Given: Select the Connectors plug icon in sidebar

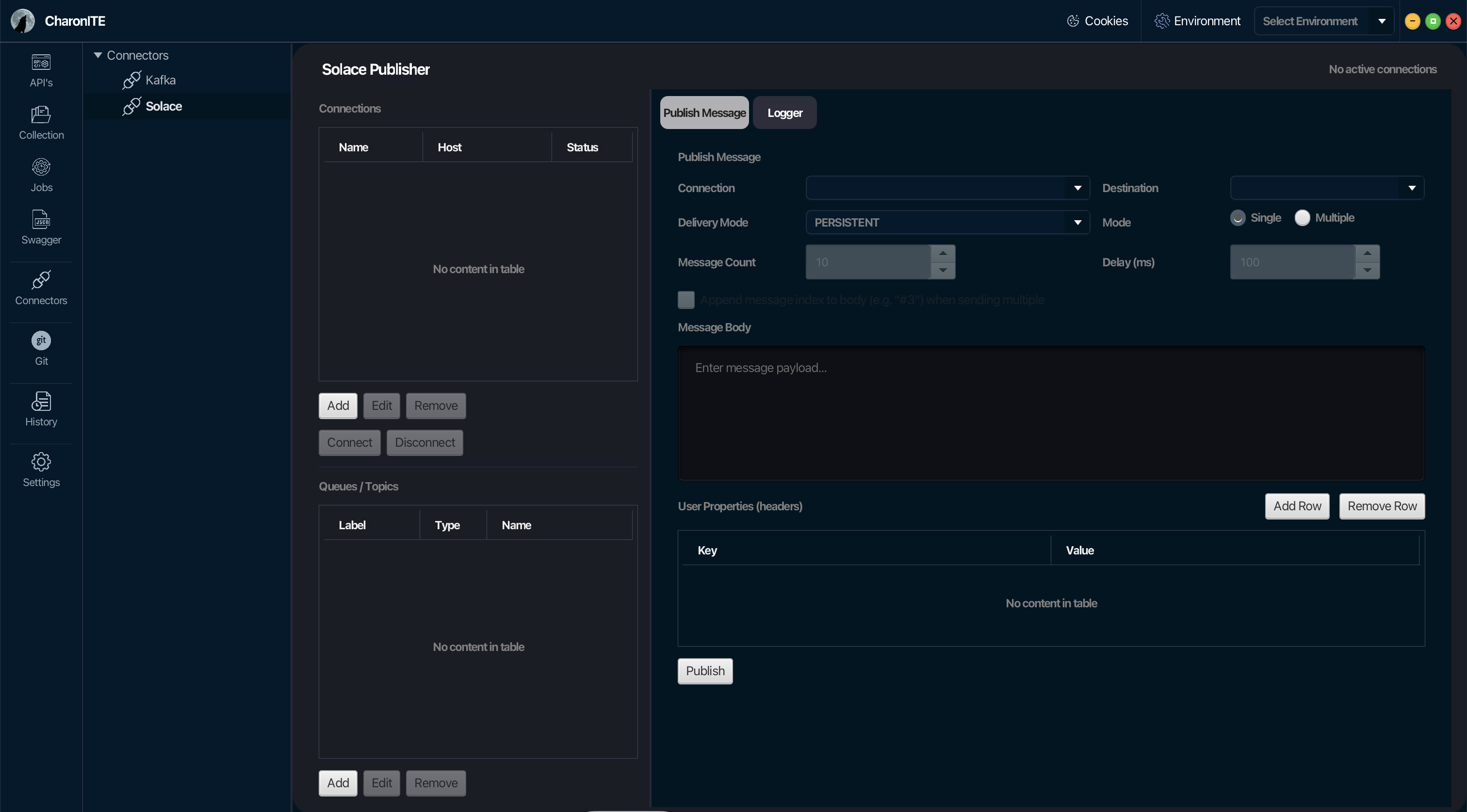Looking at the screenshot, I should [41, 279].
